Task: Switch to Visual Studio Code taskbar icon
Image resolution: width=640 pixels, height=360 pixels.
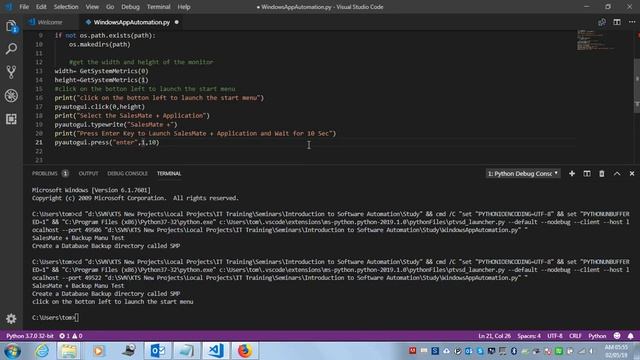Action: [x=216, y=351]
